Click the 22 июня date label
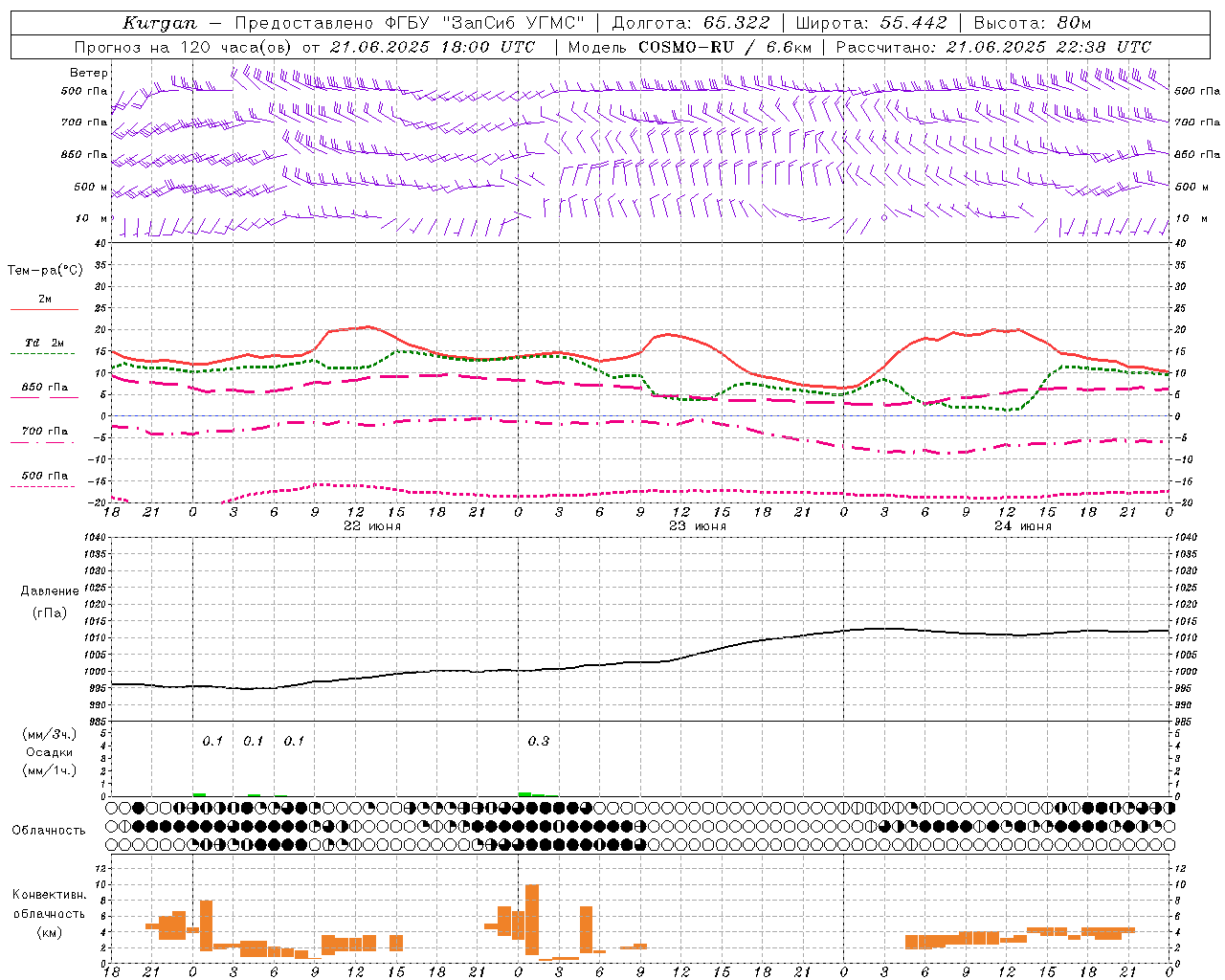This screenshot has height=980, width=1225. (372, 526)
